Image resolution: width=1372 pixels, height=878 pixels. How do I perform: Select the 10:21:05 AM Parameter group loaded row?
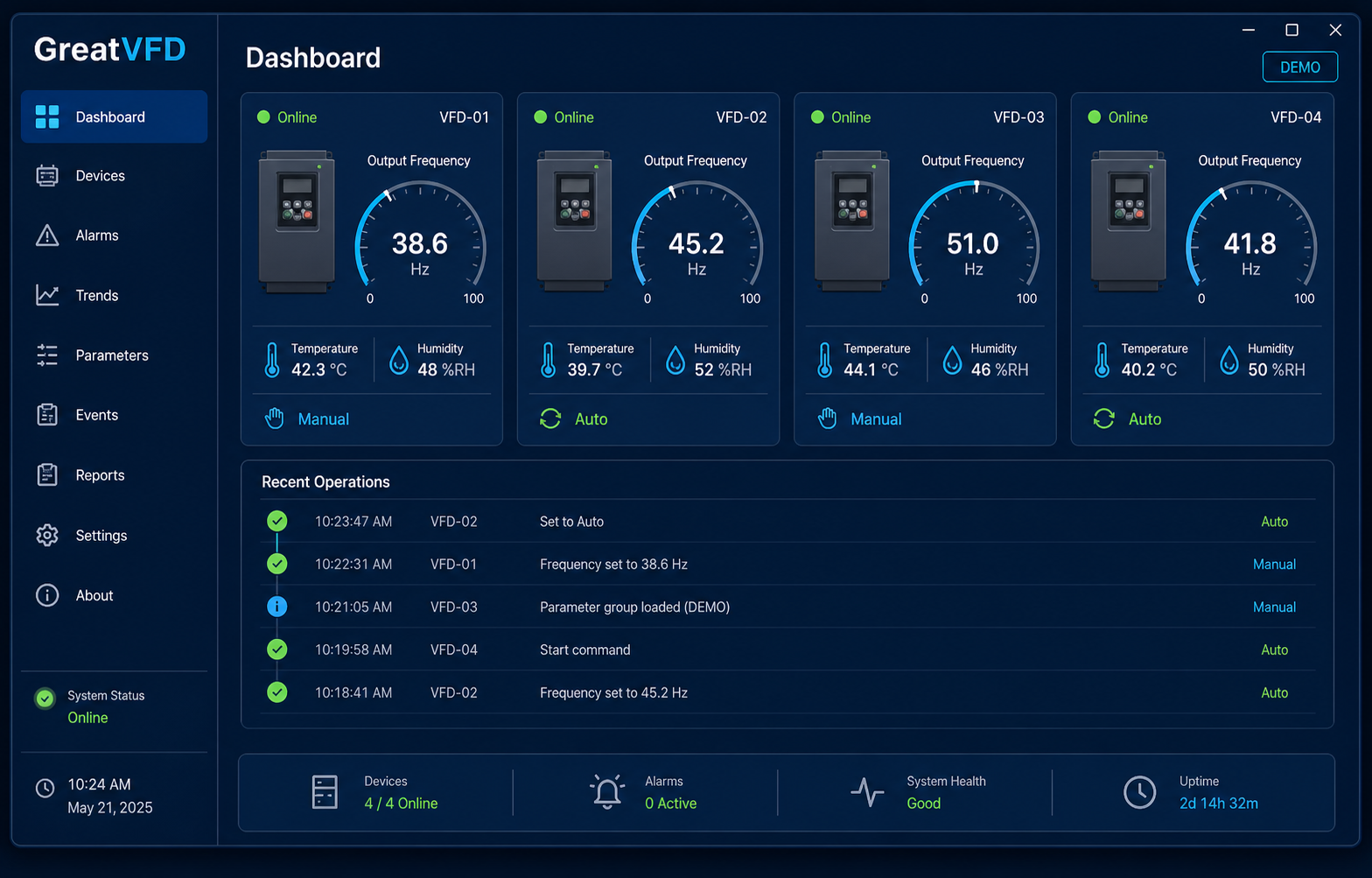tap(787, 607)
